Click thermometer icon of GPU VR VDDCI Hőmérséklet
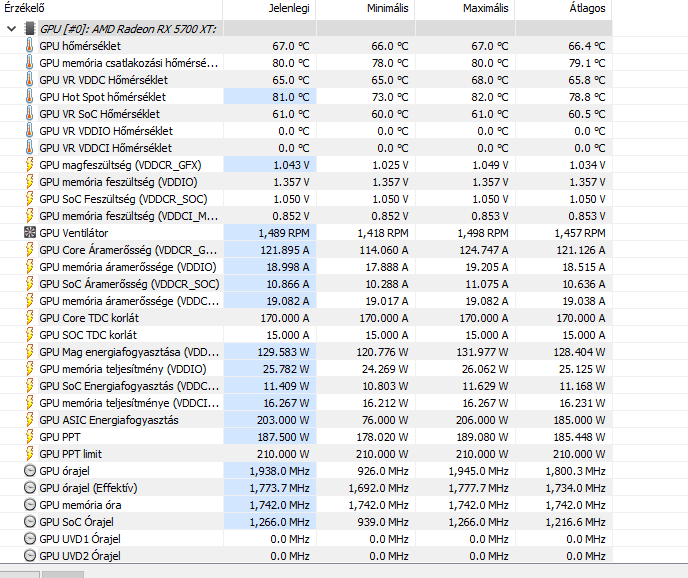 click(29, 148)
